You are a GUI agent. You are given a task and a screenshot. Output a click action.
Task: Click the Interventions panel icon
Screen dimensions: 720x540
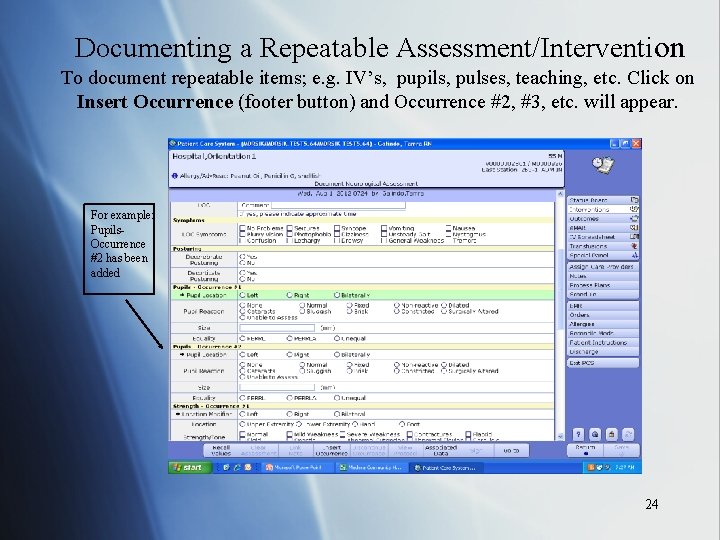pos(634,209)
